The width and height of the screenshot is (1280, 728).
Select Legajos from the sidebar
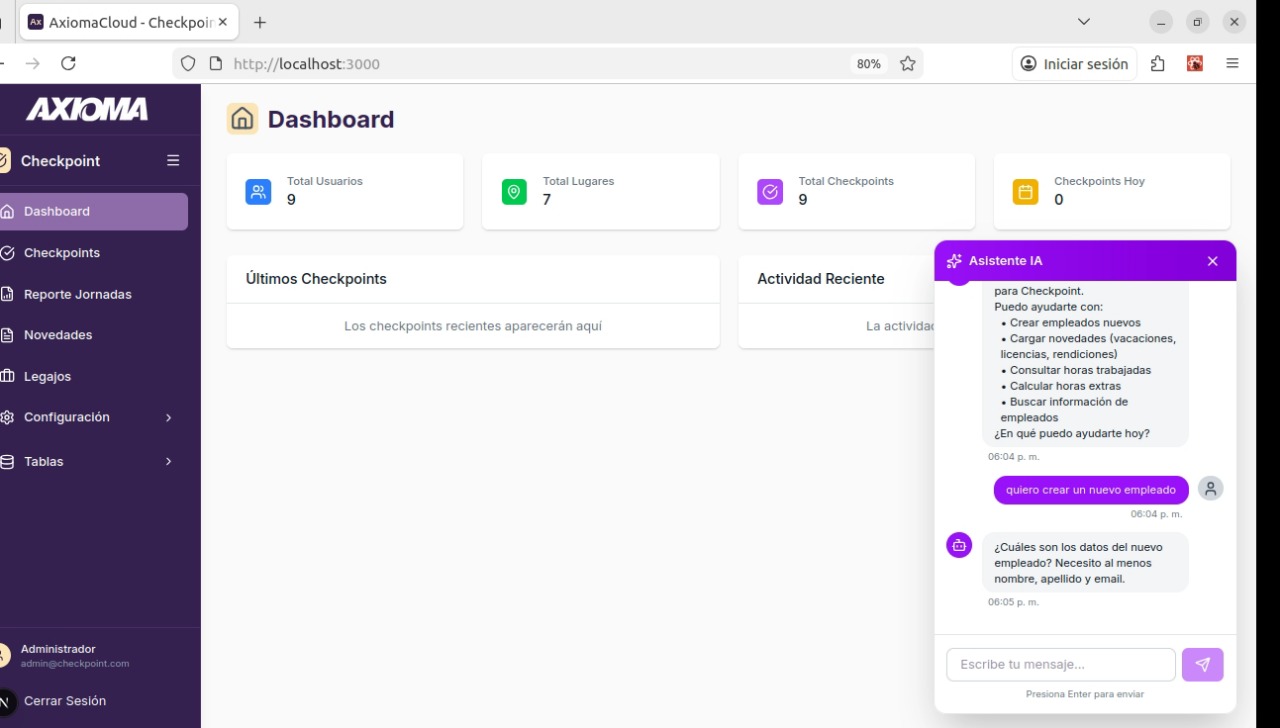[x=47, y=377]
